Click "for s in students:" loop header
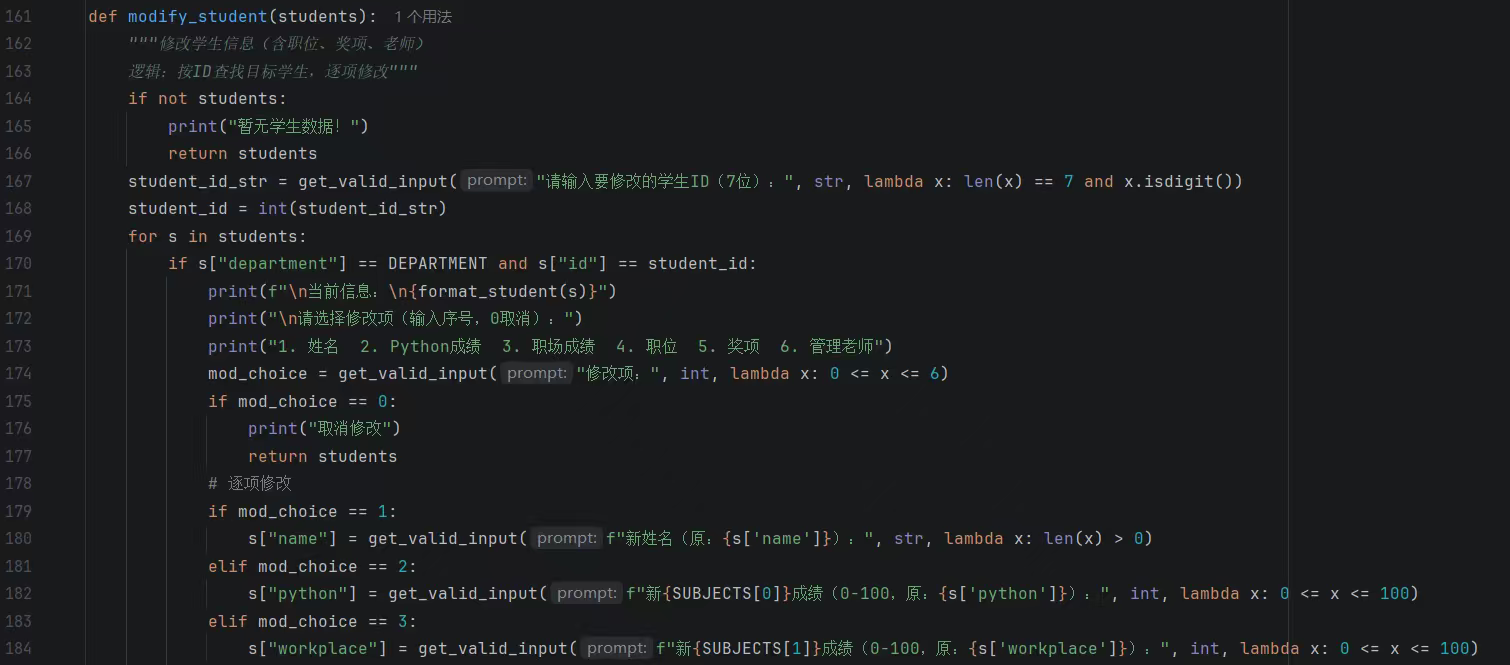1510x665 pixels. point(217,237)
